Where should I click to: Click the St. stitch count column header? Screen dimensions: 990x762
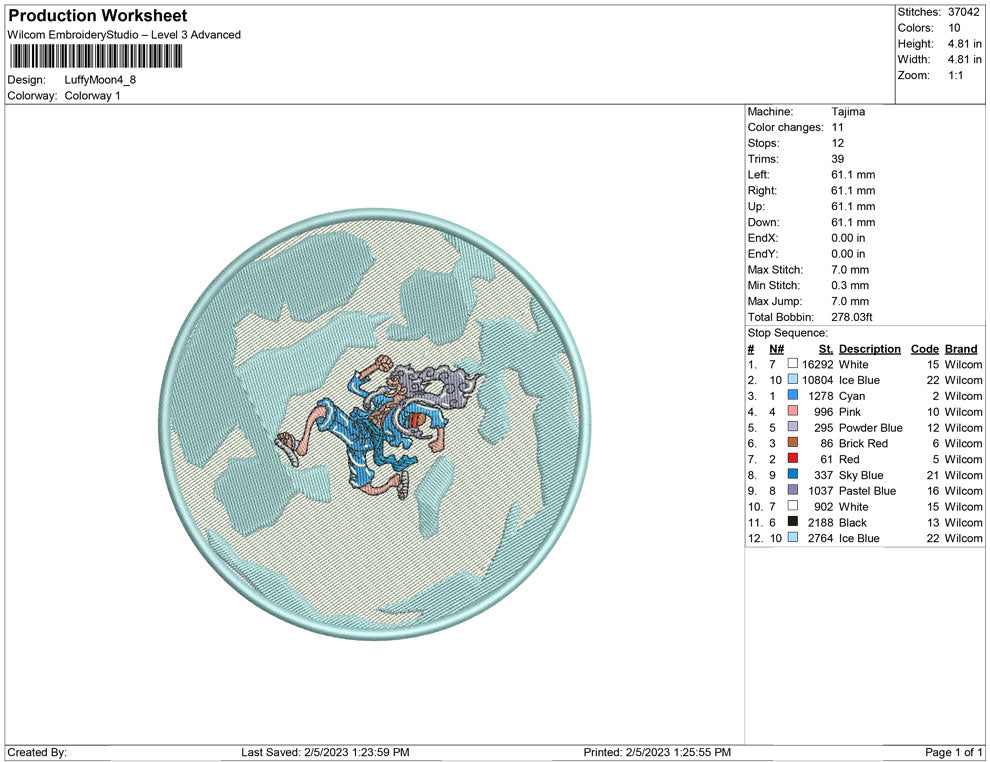(x=825, y=349)
